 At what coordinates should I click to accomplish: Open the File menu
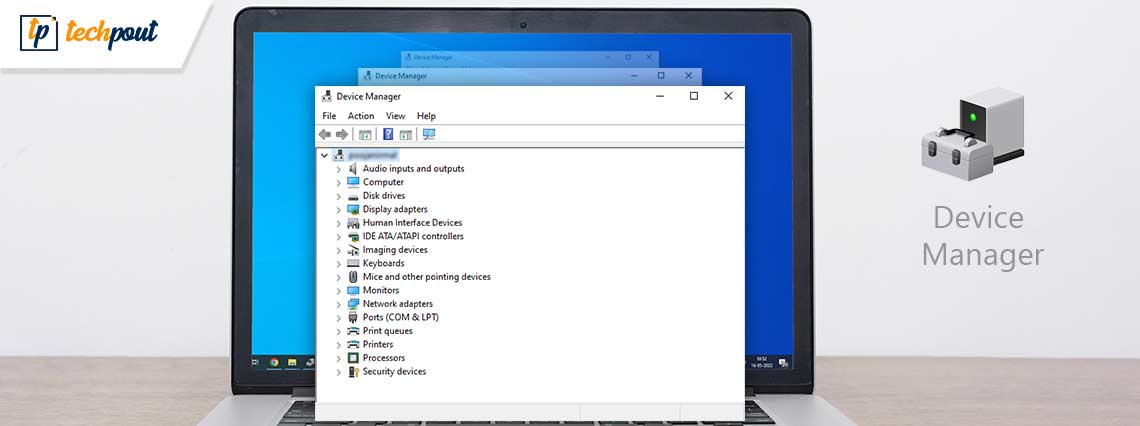pos(329,116)
